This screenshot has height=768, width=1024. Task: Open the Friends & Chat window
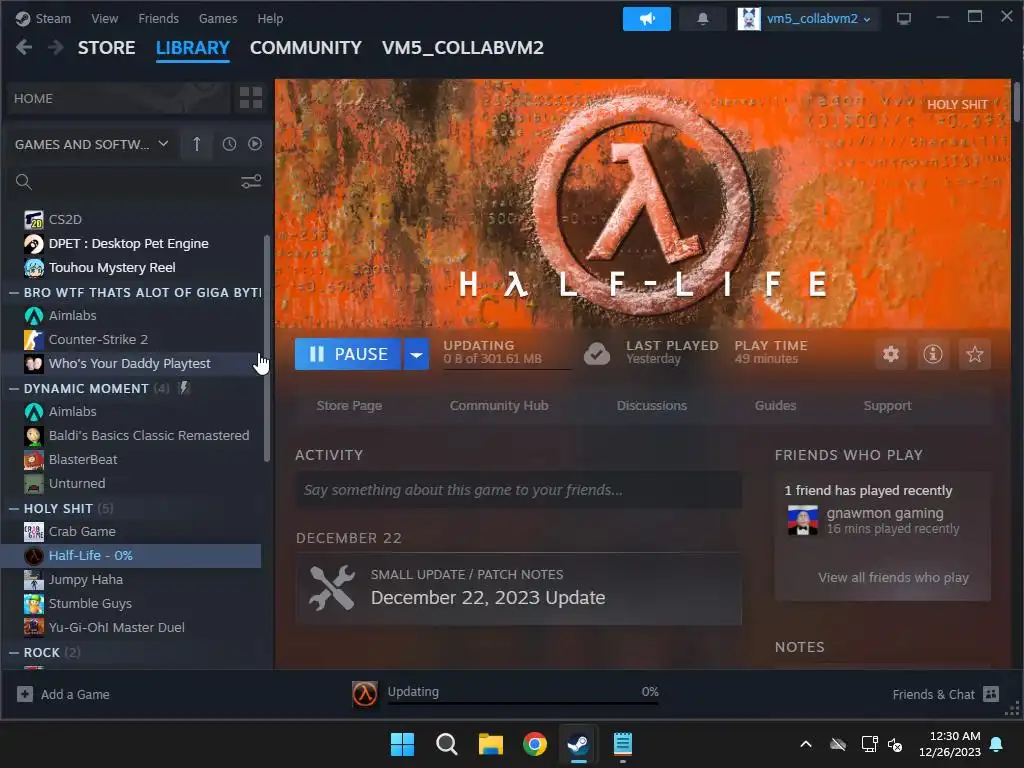tap(945, 694)
